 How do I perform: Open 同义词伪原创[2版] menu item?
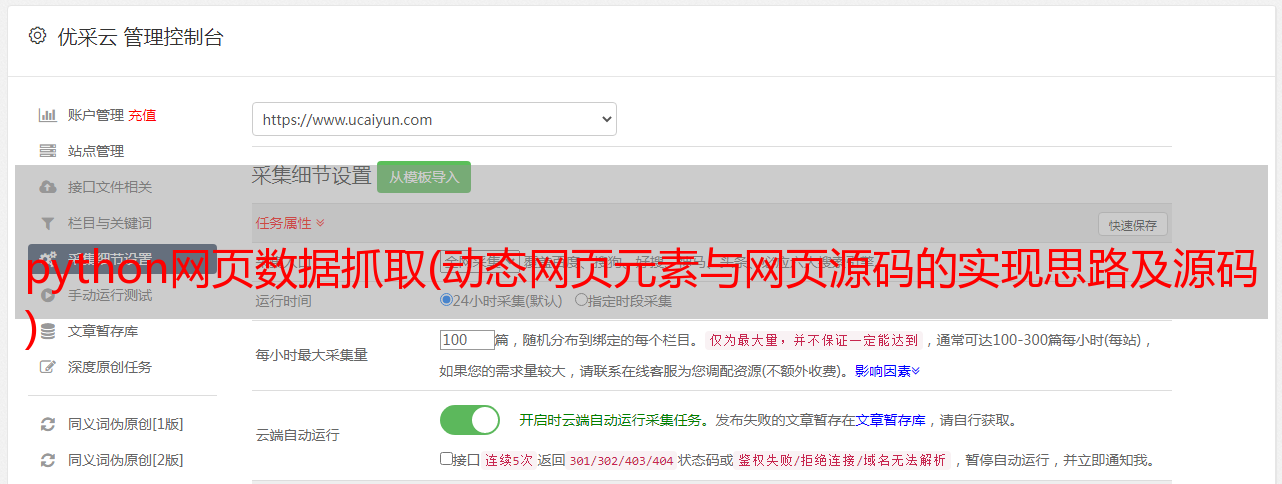click(x=126, y=460)
